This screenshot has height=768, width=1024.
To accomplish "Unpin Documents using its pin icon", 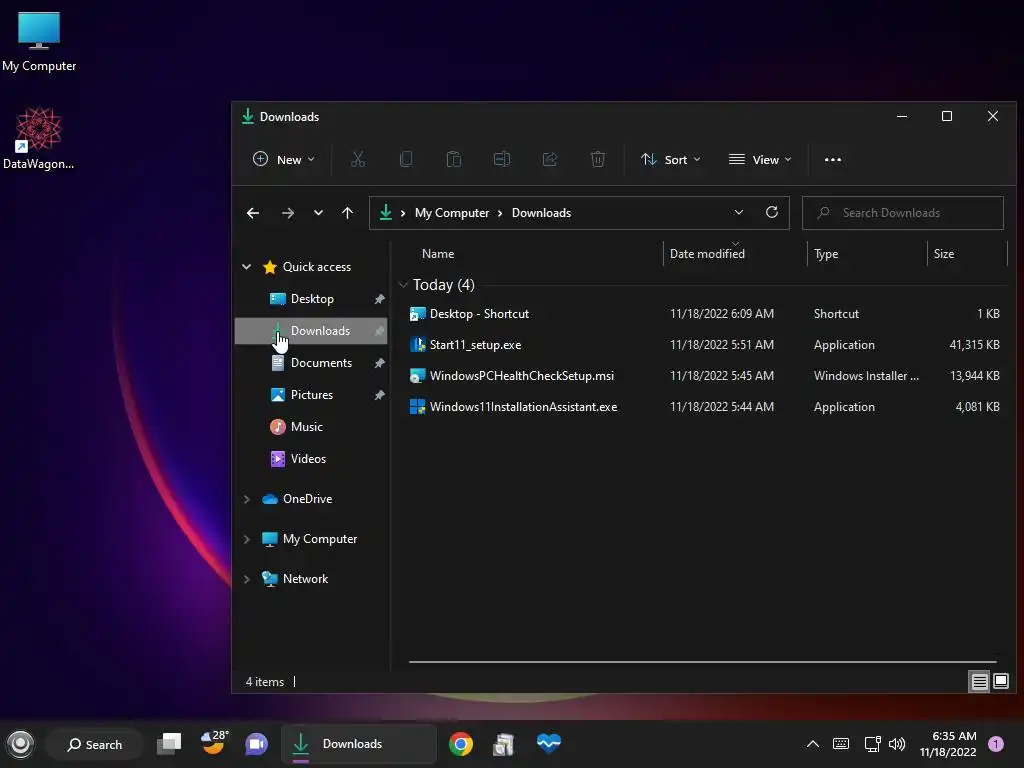I will point(379,363).
